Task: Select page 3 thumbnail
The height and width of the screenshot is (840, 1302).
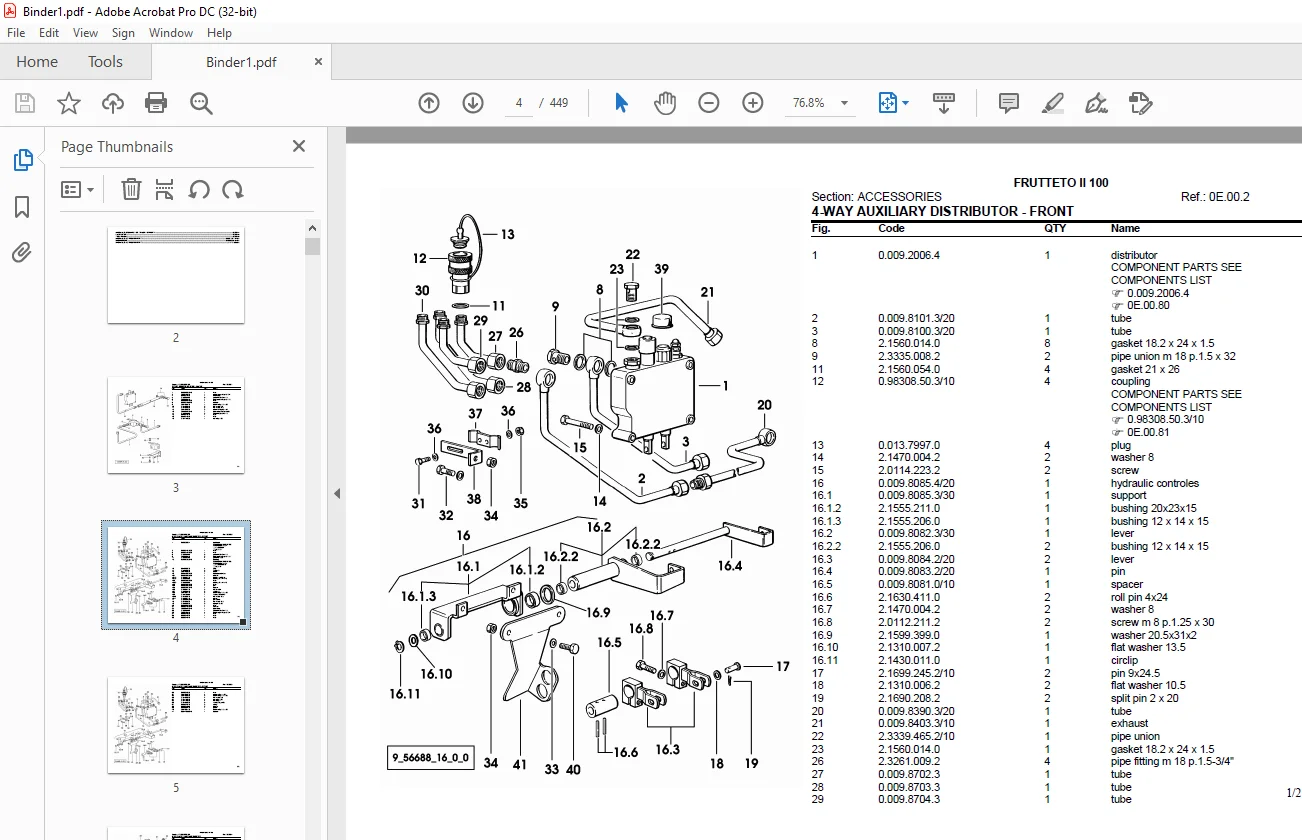Action: tap(176, 424)
